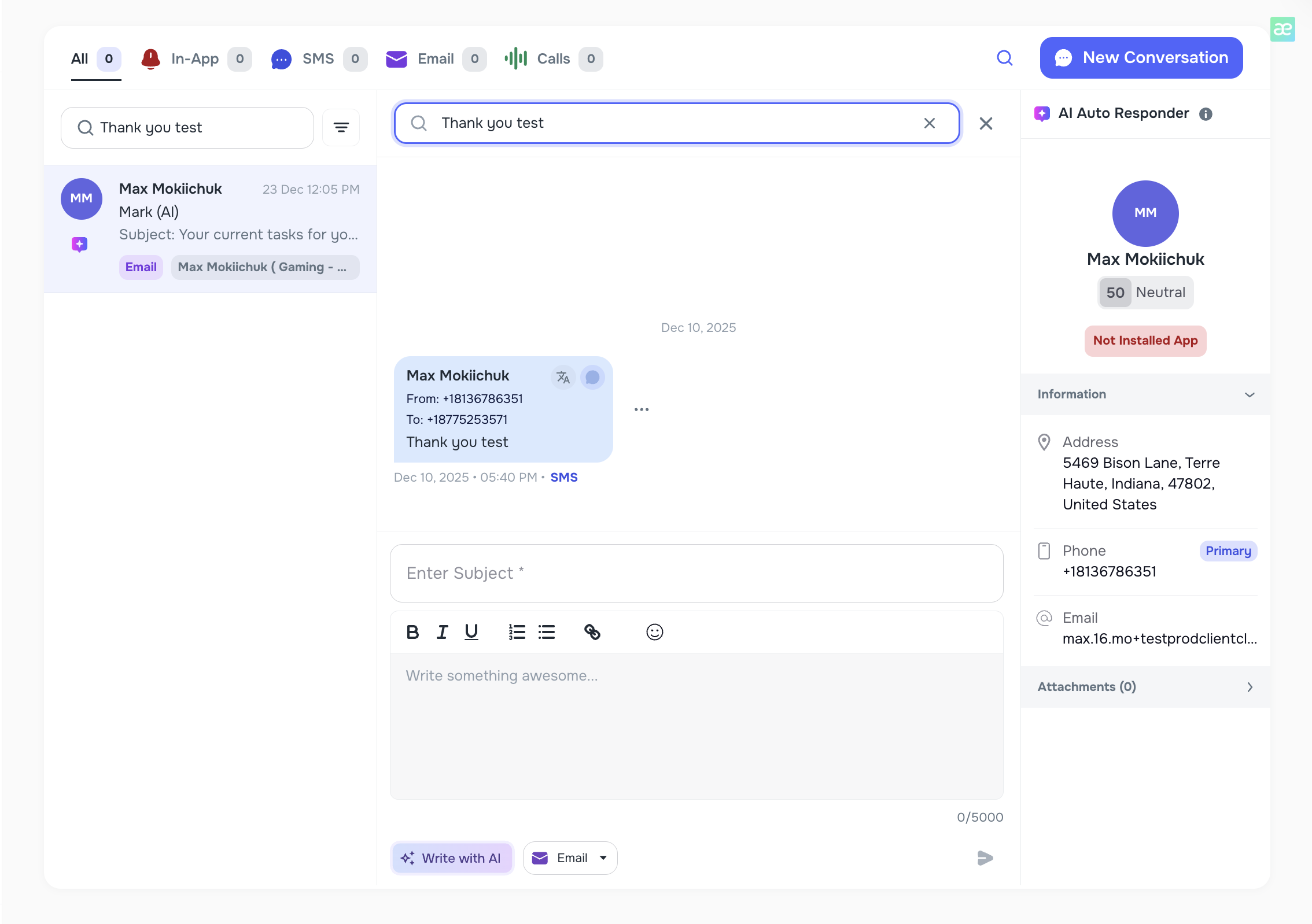Switch to the In-App tab

coord(195,58)
